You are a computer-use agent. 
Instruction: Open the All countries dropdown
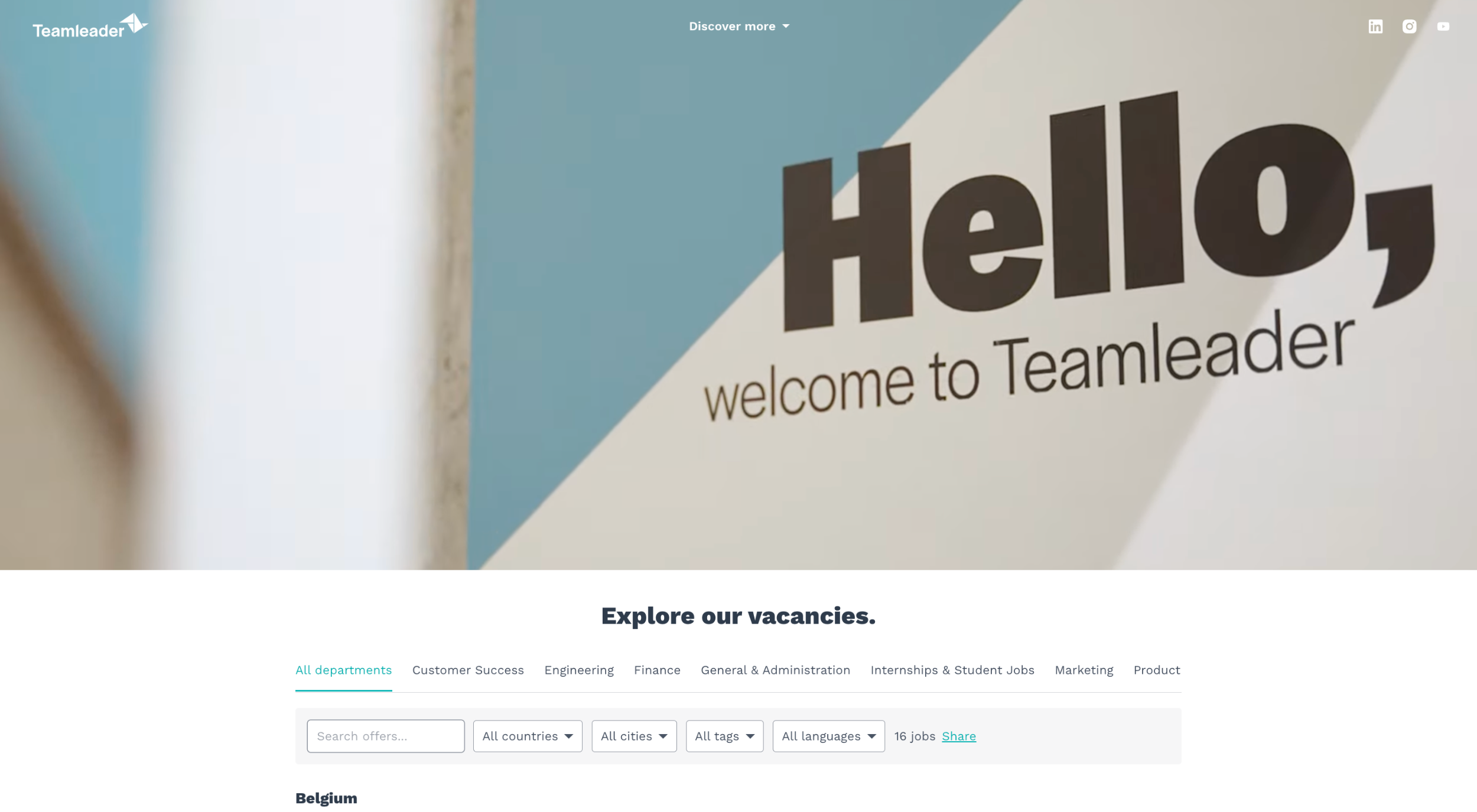528,736
